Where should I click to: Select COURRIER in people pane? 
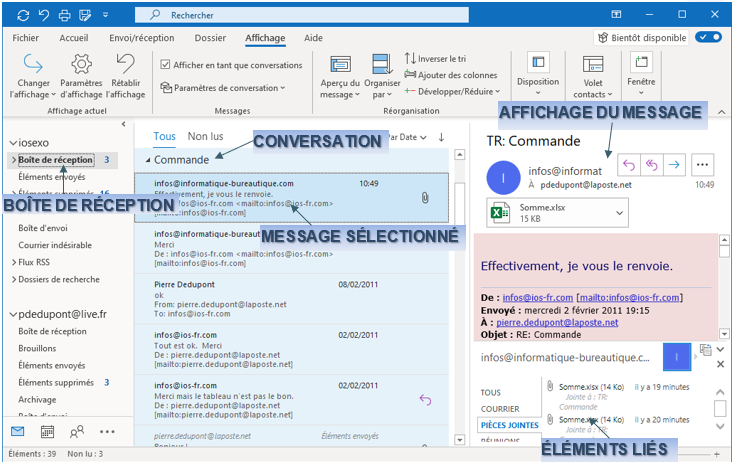click(x=500, y=409)
